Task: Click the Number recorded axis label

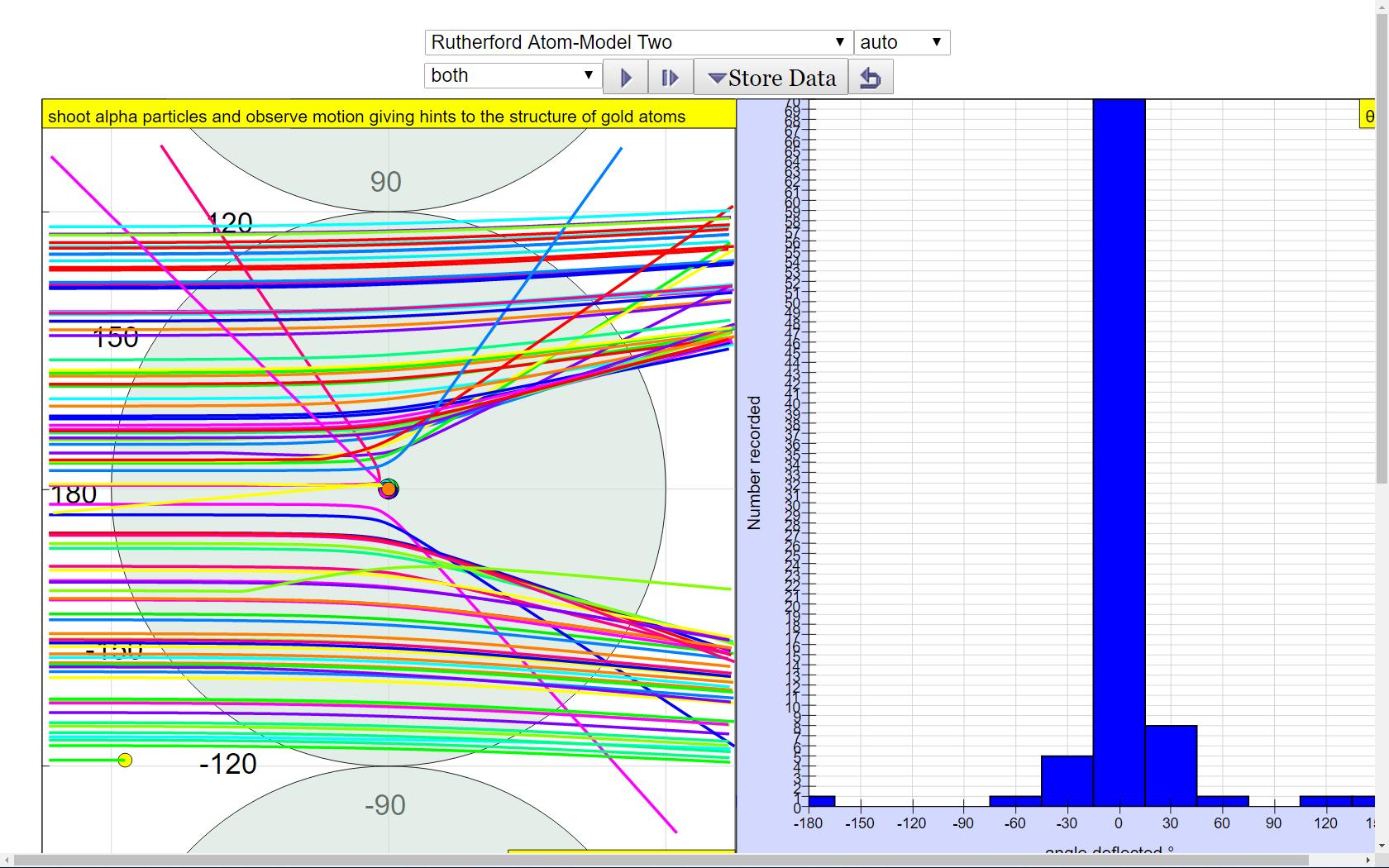Action: (753, 462)
